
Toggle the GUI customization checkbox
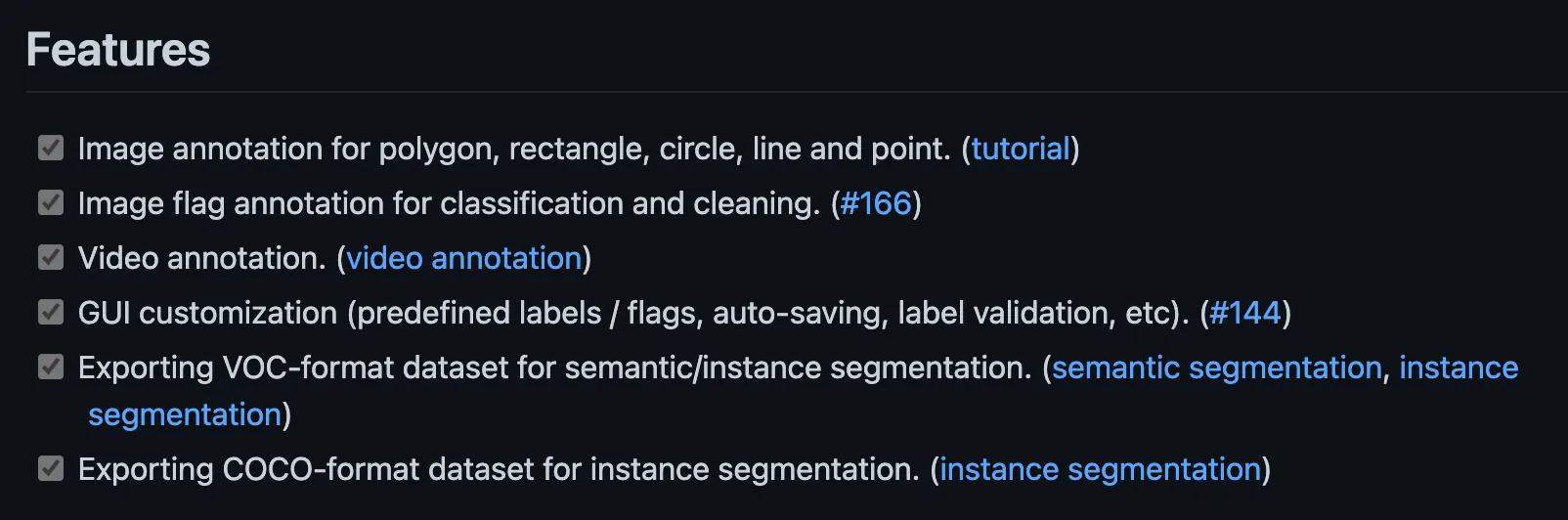point(51,312)
